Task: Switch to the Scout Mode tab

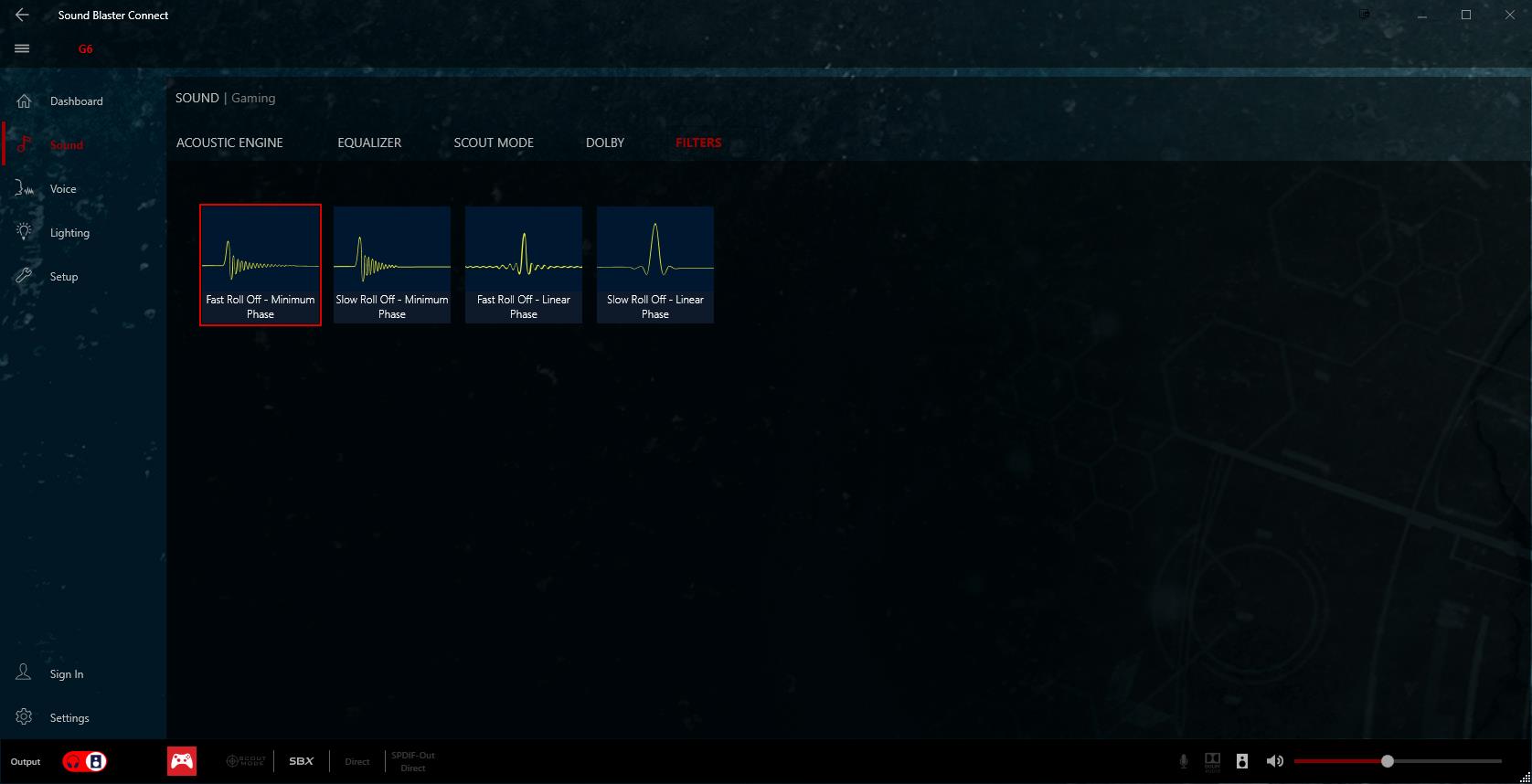Action: point(494,143)
